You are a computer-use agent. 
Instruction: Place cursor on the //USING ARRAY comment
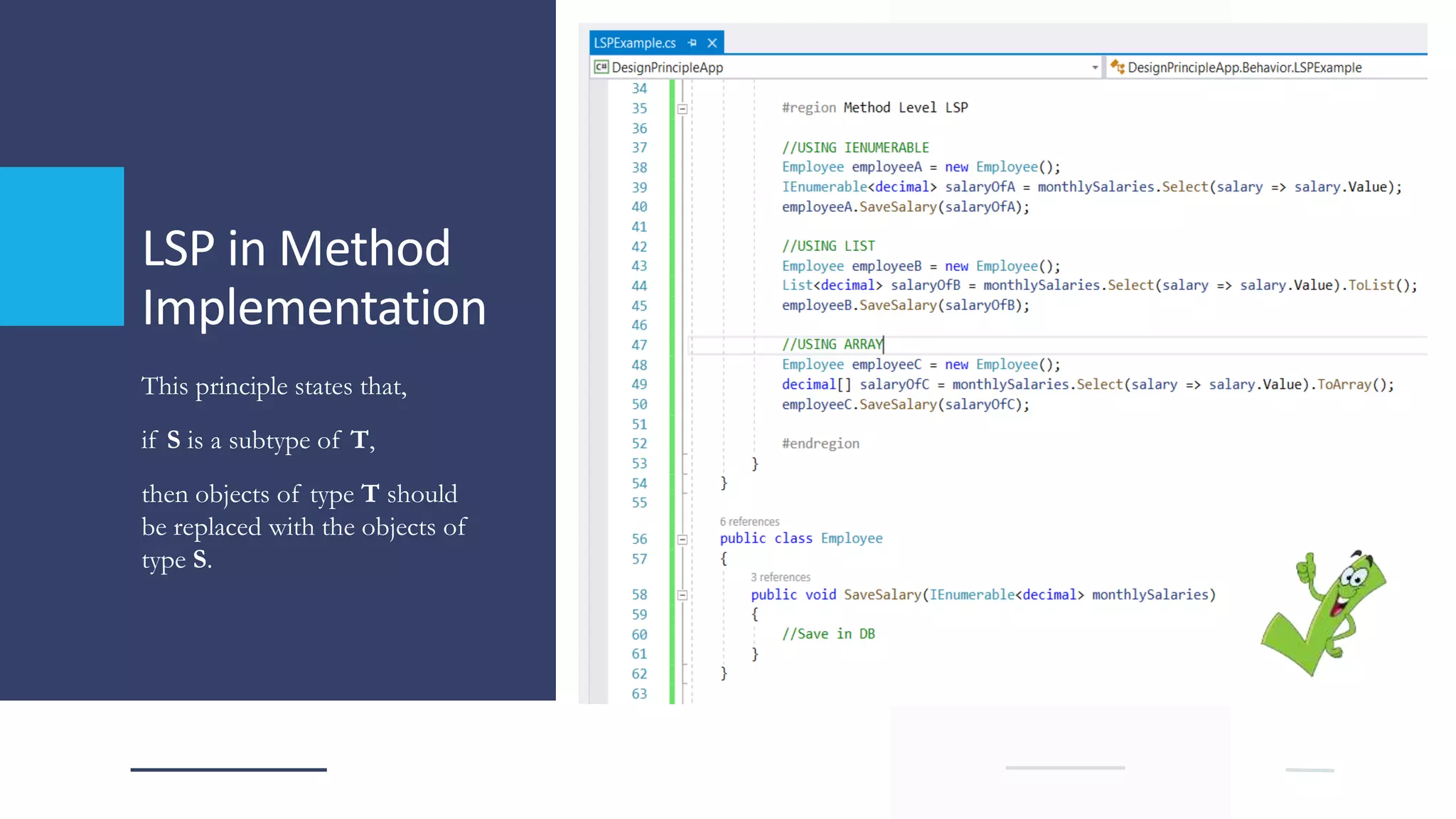point(832,345)
